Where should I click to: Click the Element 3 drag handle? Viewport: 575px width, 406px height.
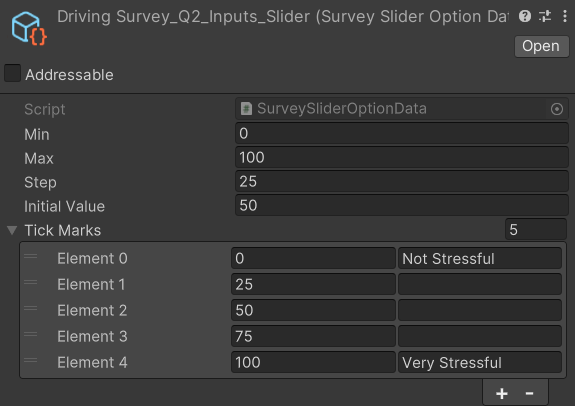(30, 334)
